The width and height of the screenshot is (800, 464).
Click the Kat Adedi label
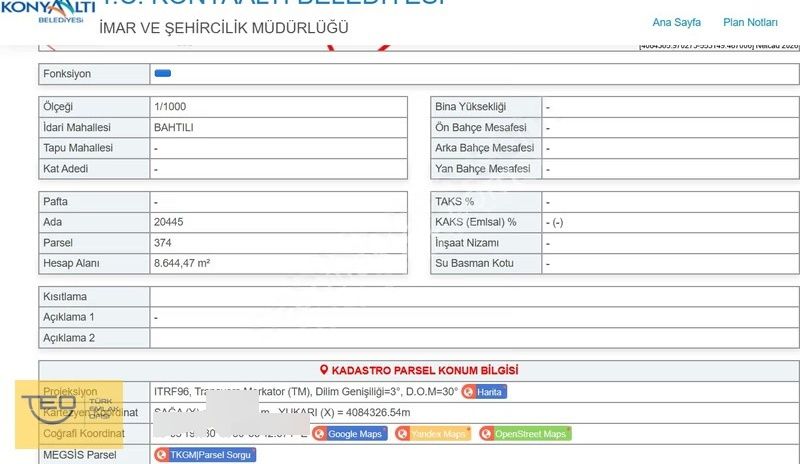pos(65,168)
